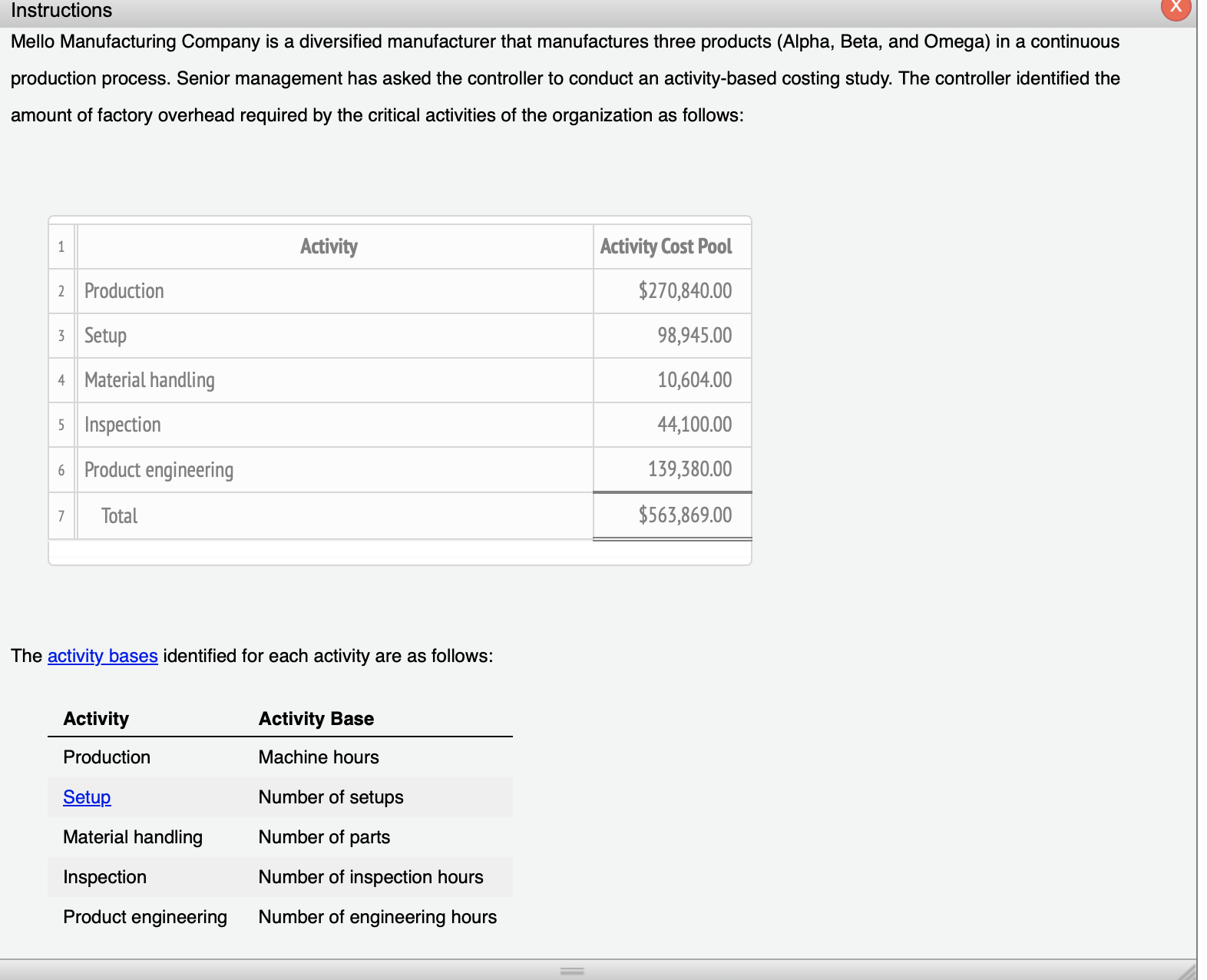Open the Setup definition link

tap(87, 797)
